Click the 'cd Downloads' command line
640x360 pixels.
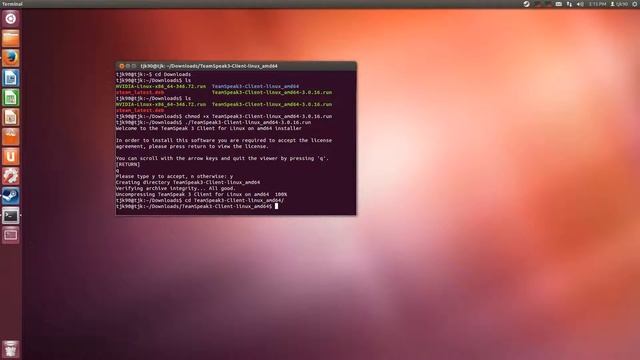coord(153,75)
